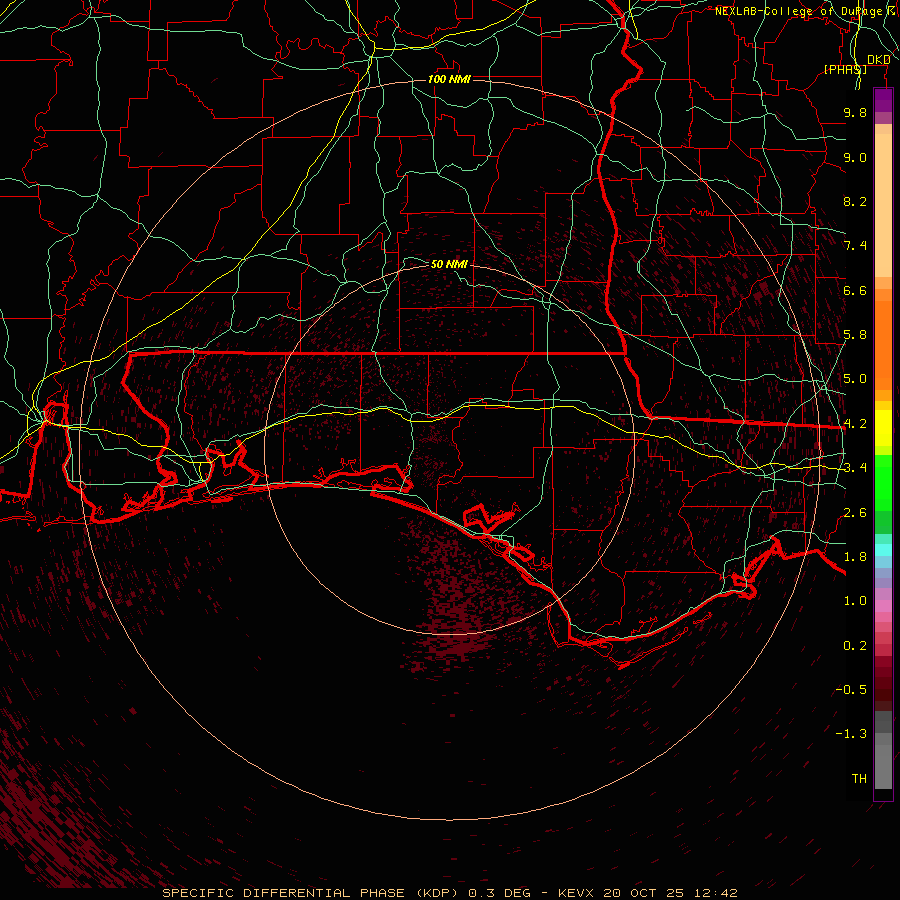Click the 5.0 value on the color scale
Viewport: 900px width, 900px height.
point(855,379)
